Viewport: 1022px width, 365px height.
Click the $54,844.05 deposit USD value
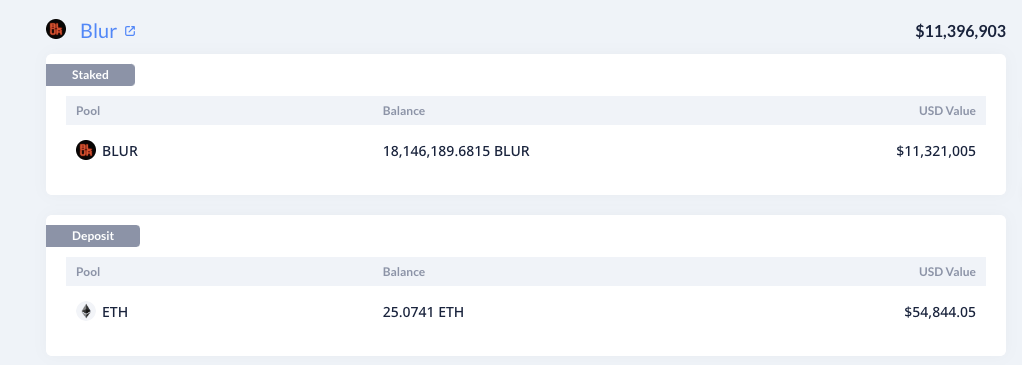940,312
